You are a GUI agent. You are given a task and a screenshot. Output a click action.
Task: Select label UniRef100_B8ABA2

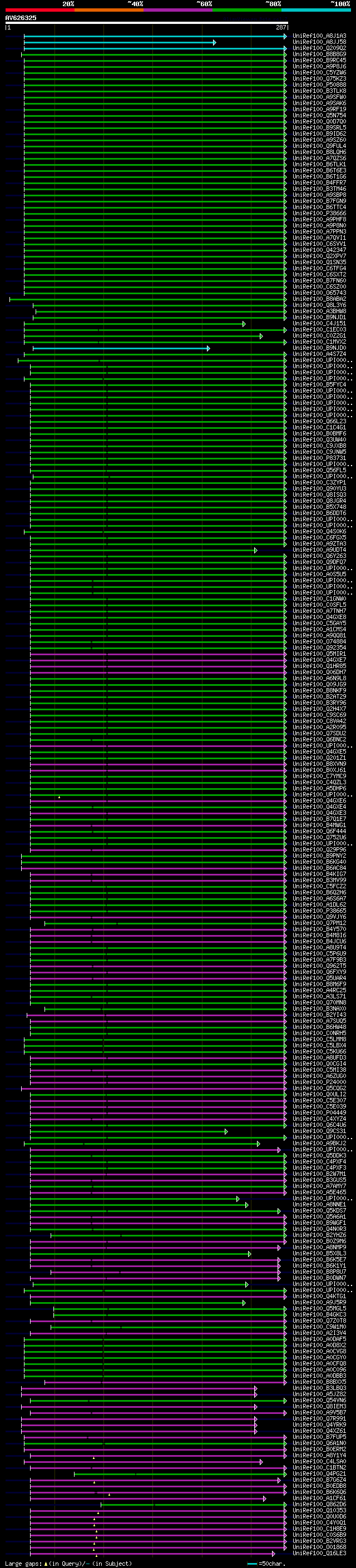[319, 299]
